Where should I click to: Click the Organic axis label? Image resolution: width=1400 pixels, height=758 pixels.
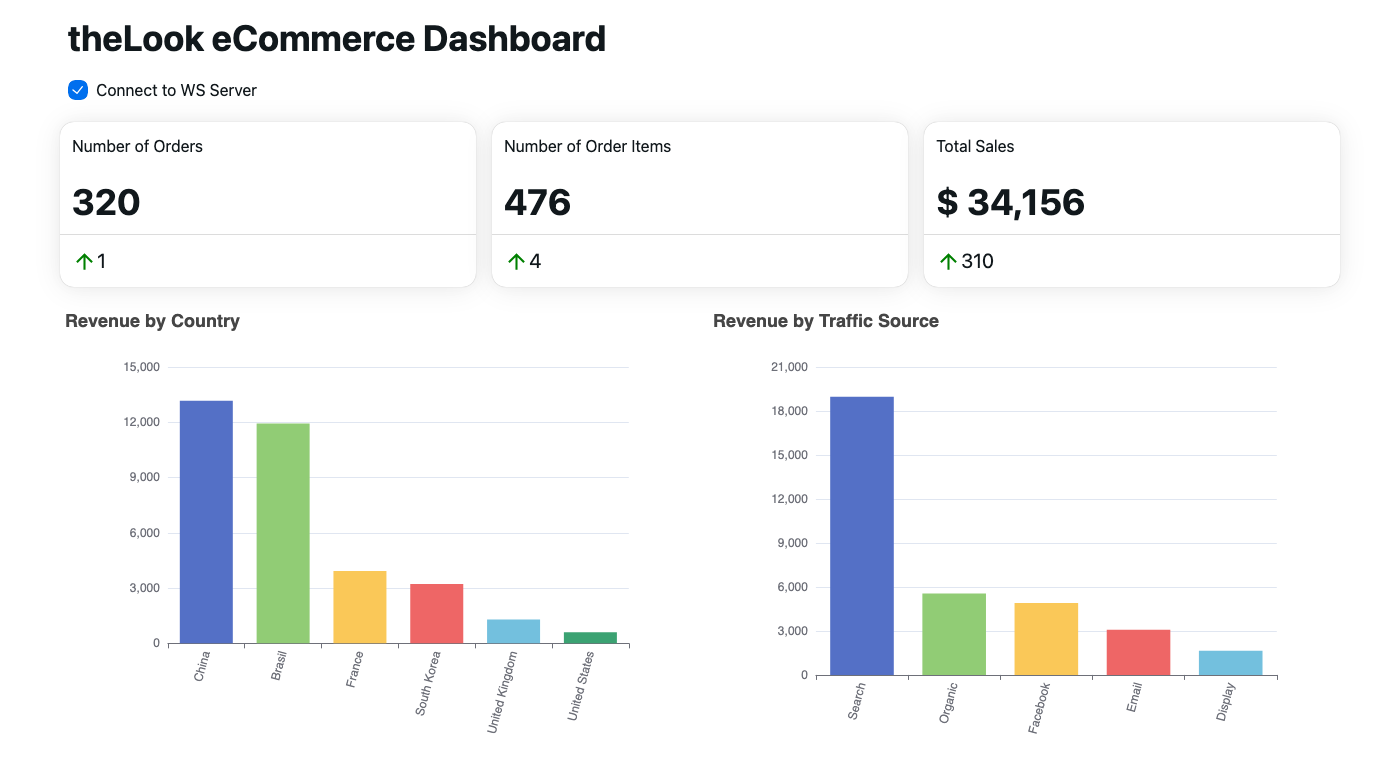click(x=947, y=704)
